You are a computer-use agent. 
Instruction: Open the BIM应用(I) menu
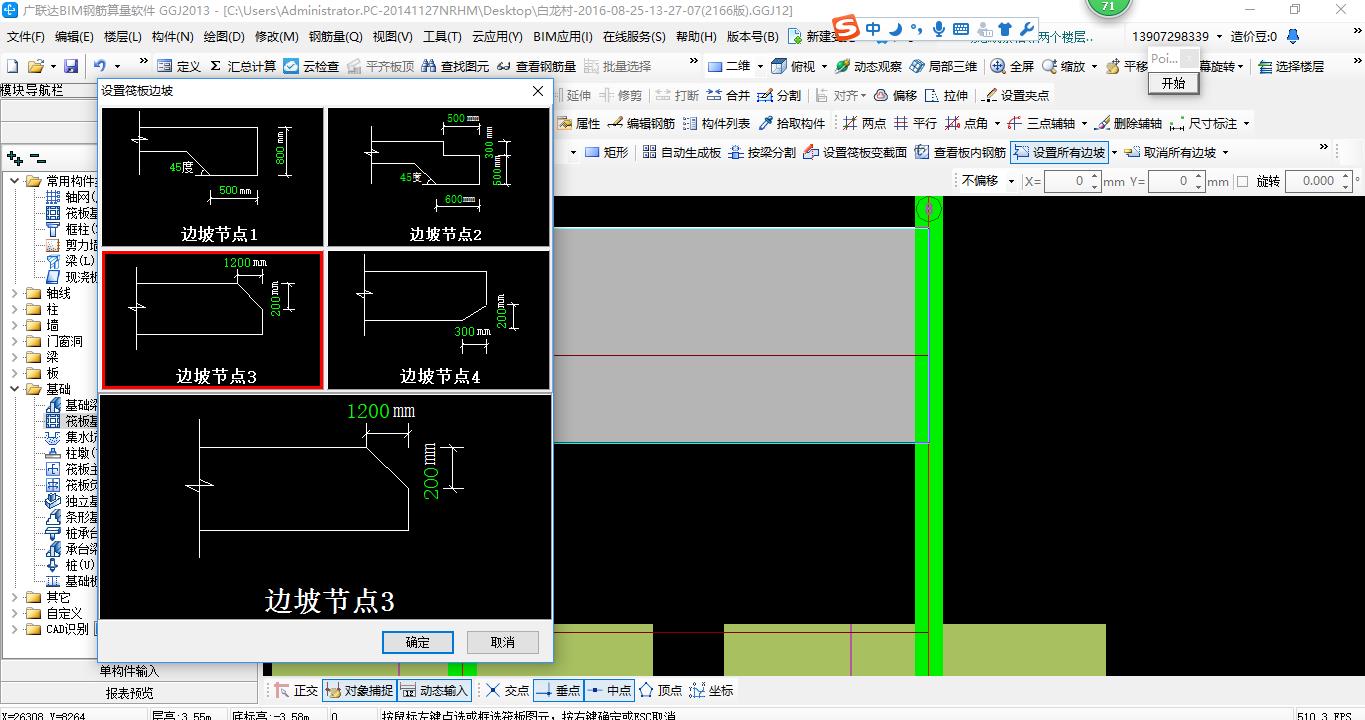pos(562,37)
